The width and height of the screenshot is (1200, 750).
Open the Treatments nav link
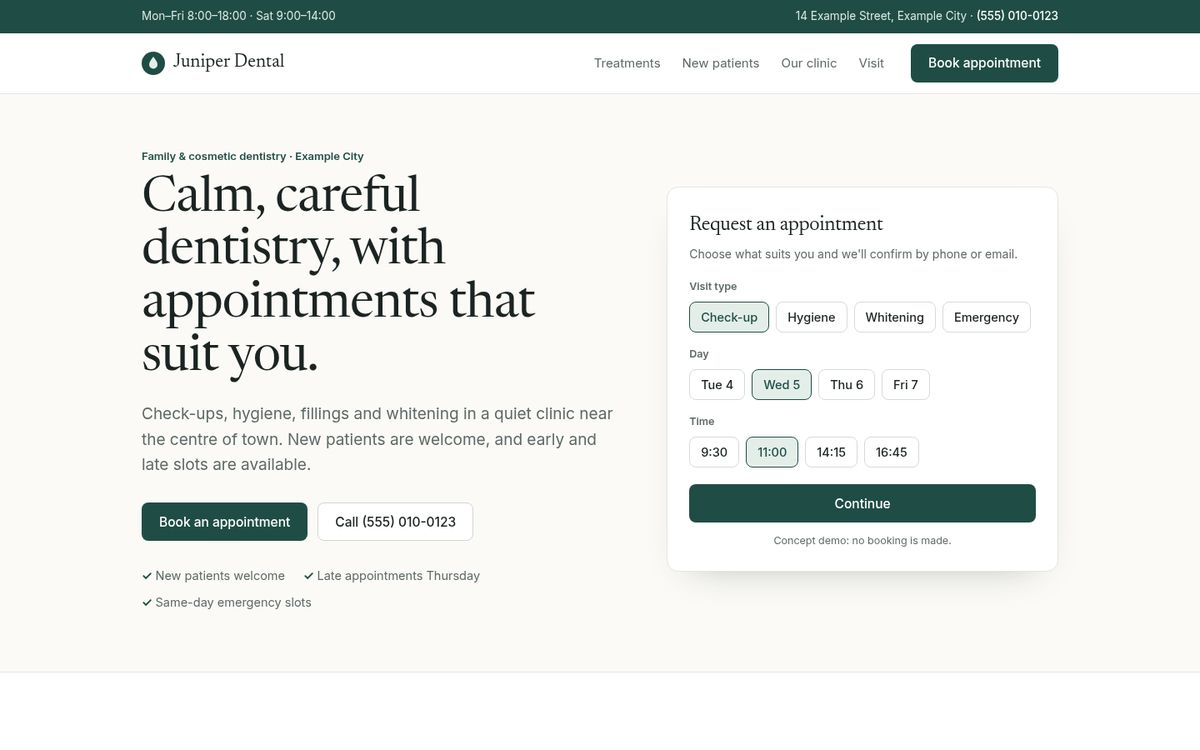coord(627,63)
